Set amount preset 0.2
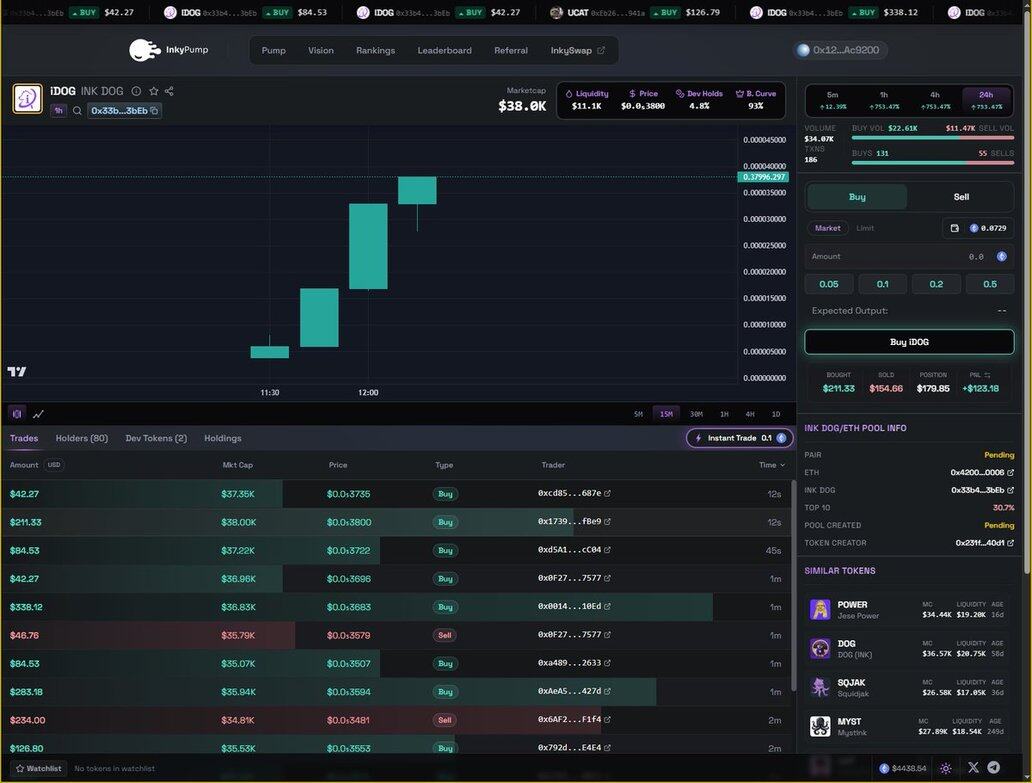This screenshot has height=783, width=1032. (x=936, y=284)
